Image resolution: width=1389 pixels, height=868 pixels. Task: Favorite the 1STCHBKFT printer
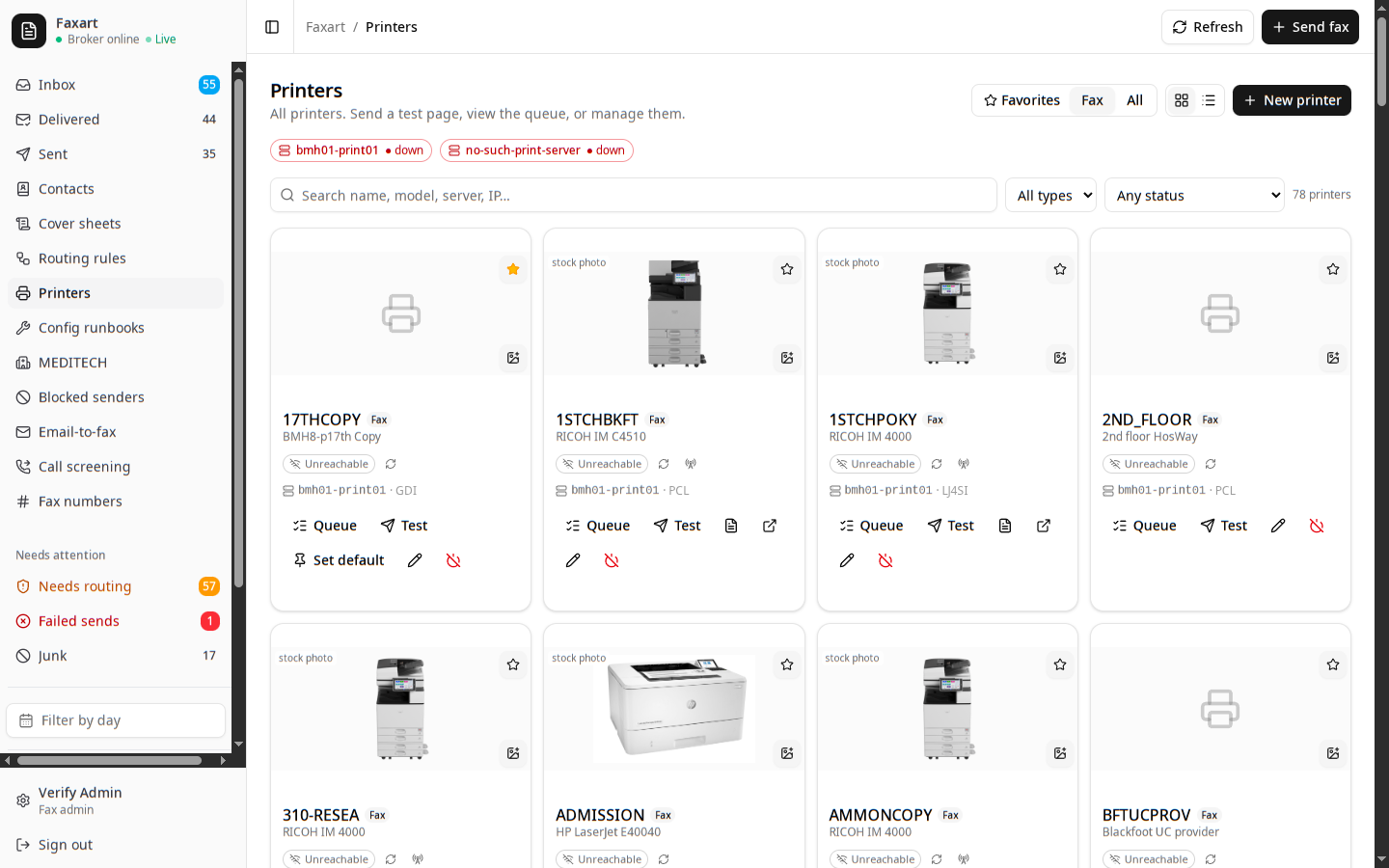(787, 269)
